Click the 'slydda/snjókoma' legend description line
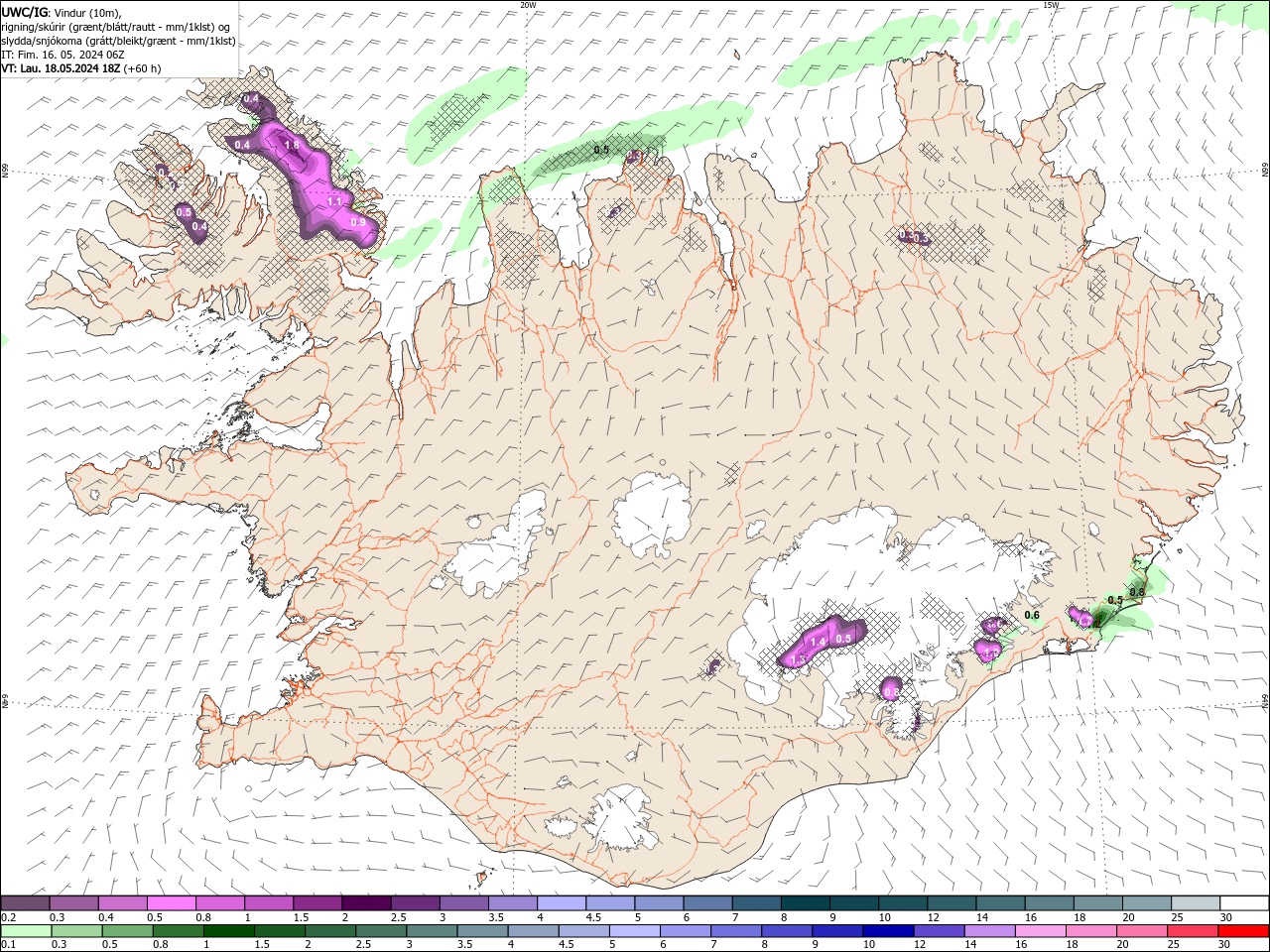The image size is (1270, 952). point(118,41)
